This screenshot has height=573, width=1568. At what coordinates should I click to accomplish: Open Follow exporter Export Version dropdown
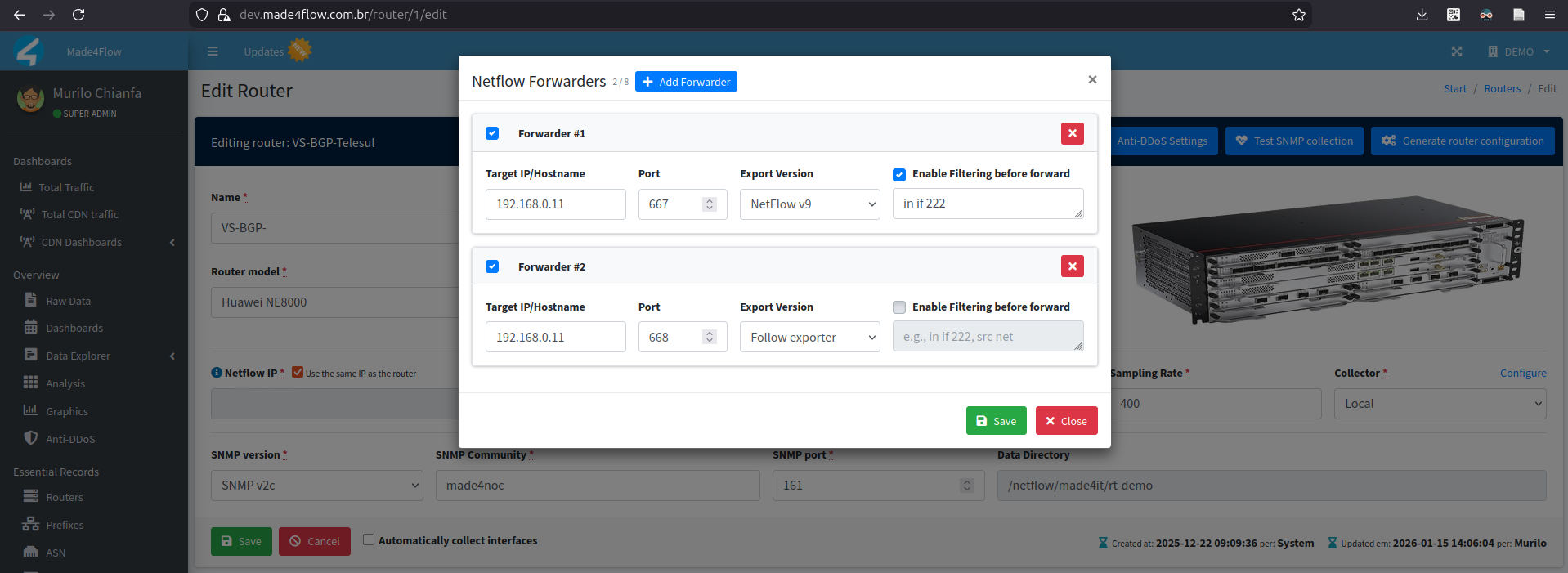809,338
